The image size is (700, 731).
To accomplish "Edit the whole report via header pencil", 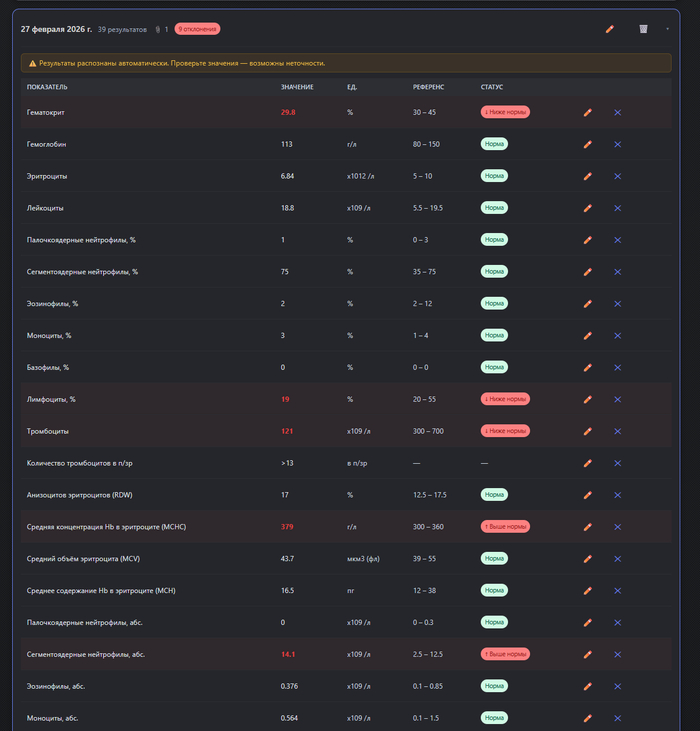I will click(x=609, y=29).
